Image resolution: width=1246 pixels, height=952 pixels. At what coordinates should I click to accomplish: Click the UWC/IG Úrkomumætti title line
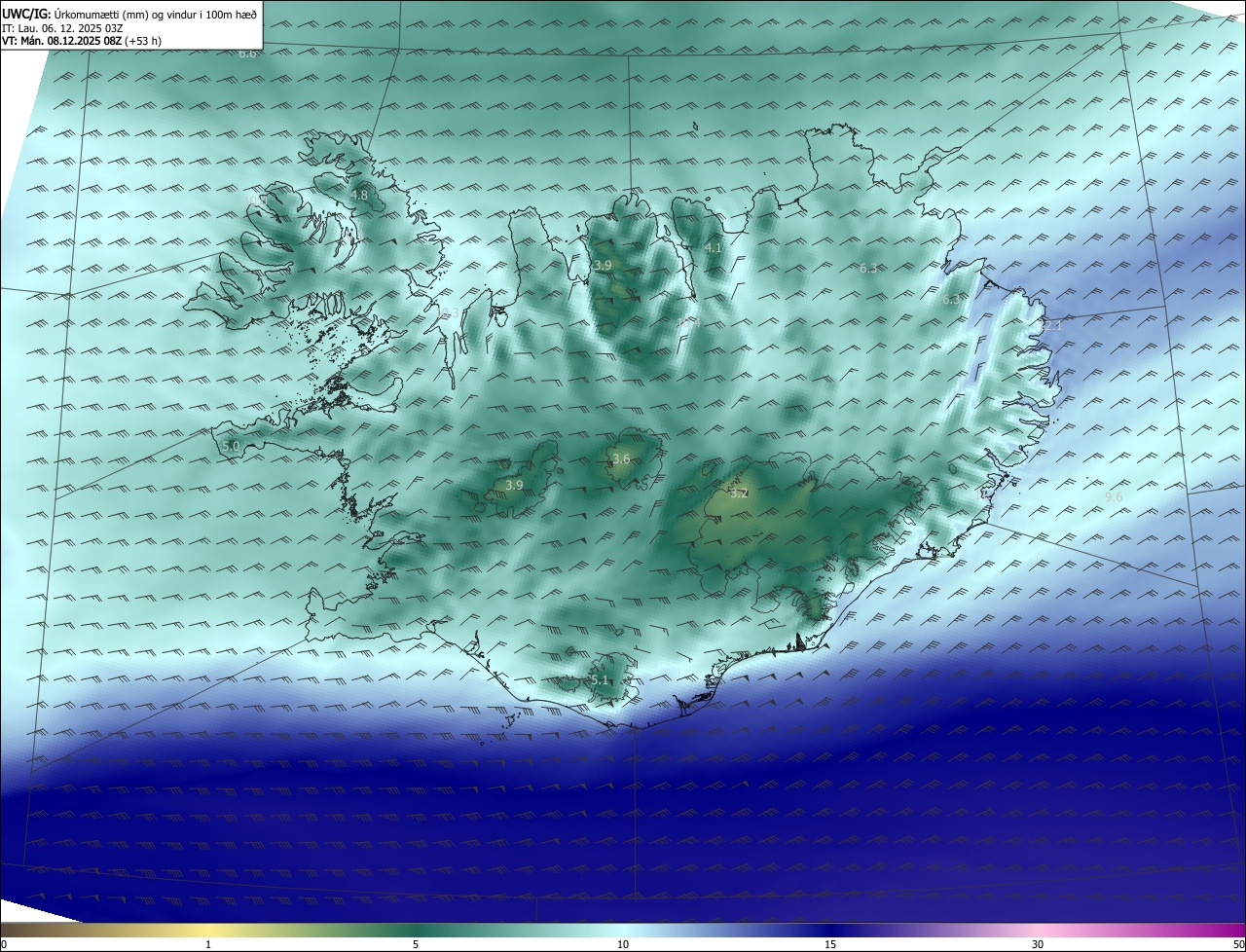(129, 14)
